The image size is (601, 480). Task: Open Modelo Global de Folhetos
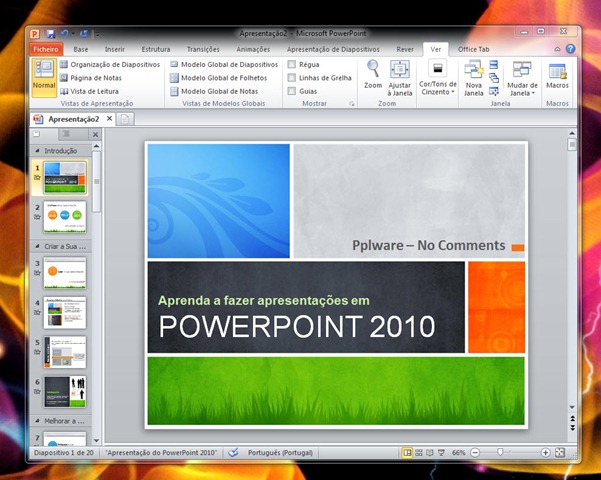pos(218,78)
